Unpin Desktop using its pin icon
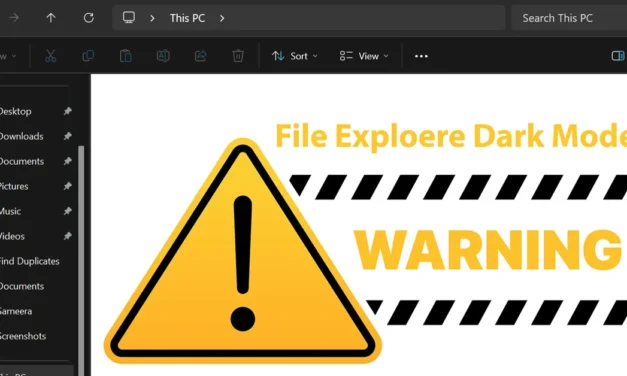 (x=68, y=111)
